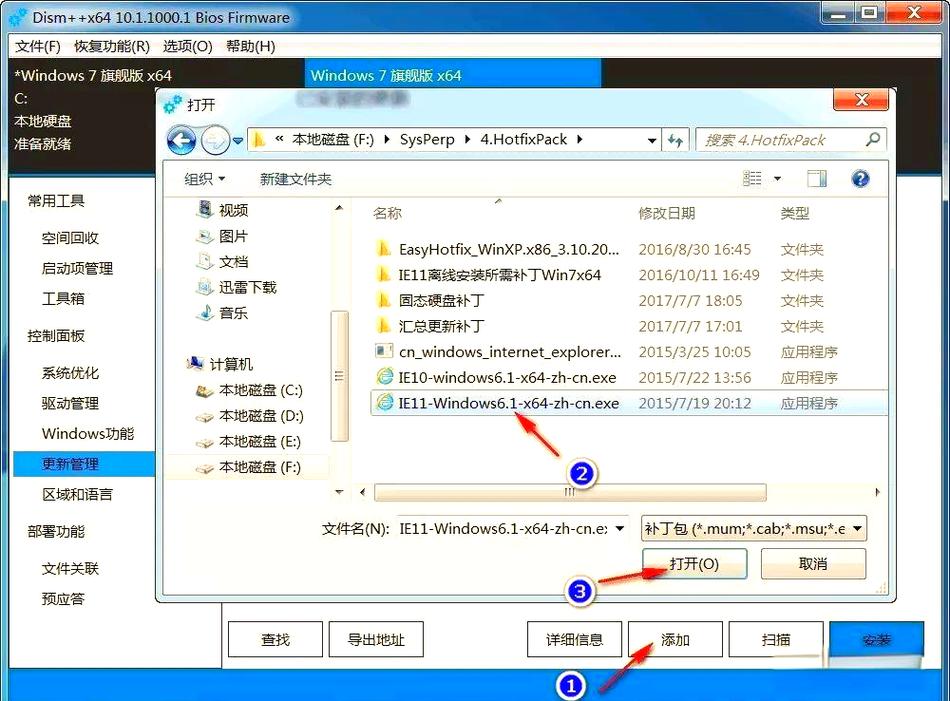
Task: Select 文档 in the navigation pane
Action: click(x=222, y=262)
